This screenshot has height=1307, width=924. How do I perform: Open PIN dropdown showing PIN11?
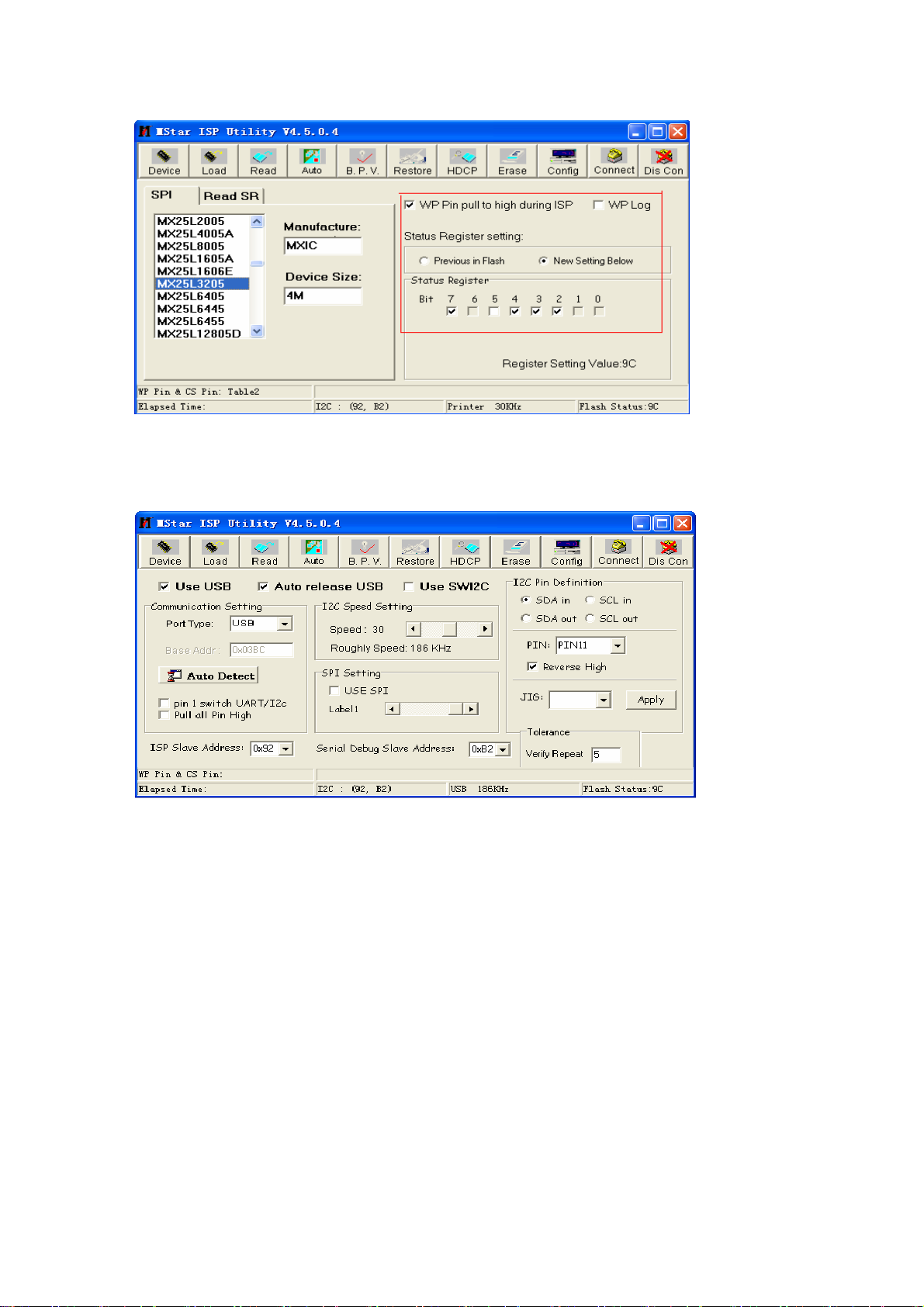click(x=618, y=645)
